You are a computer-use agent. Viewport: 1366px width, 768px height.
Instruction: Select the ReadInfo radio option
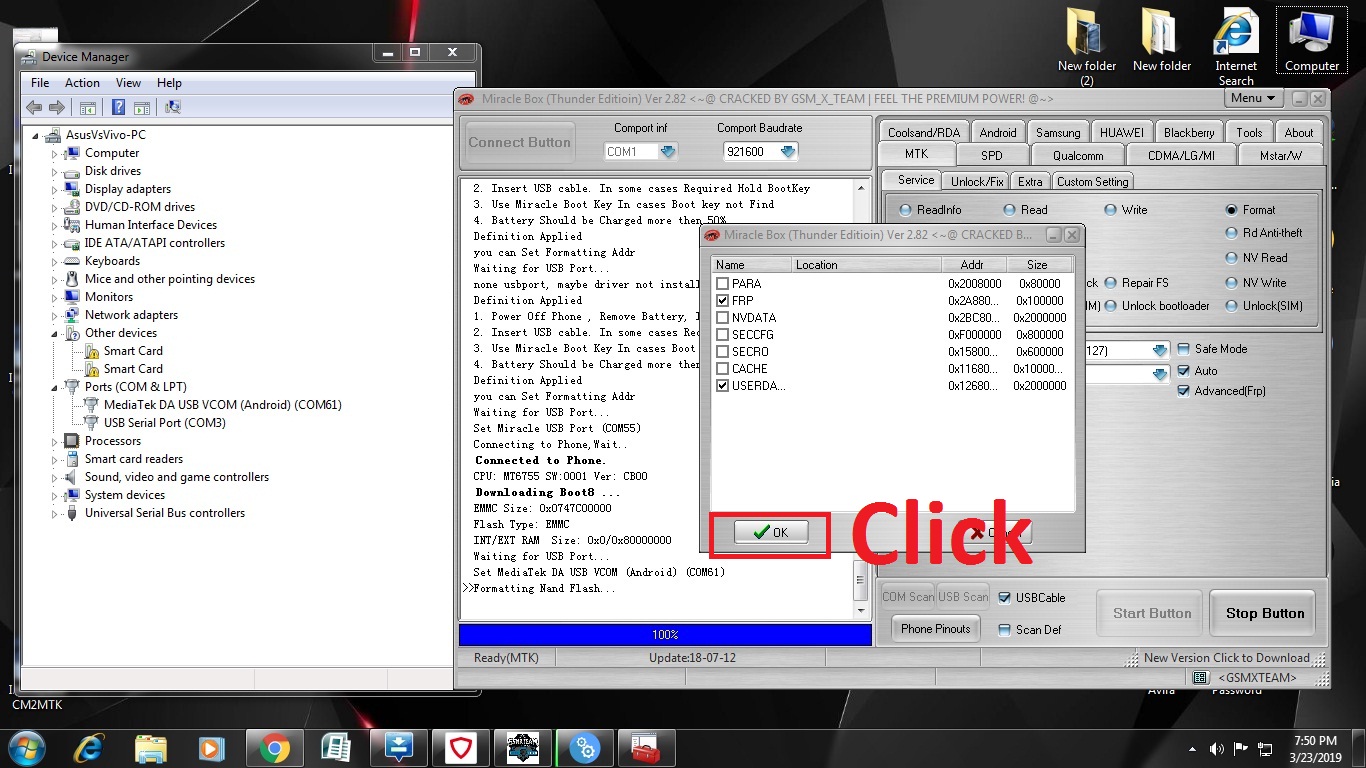[x=906, y=210]
